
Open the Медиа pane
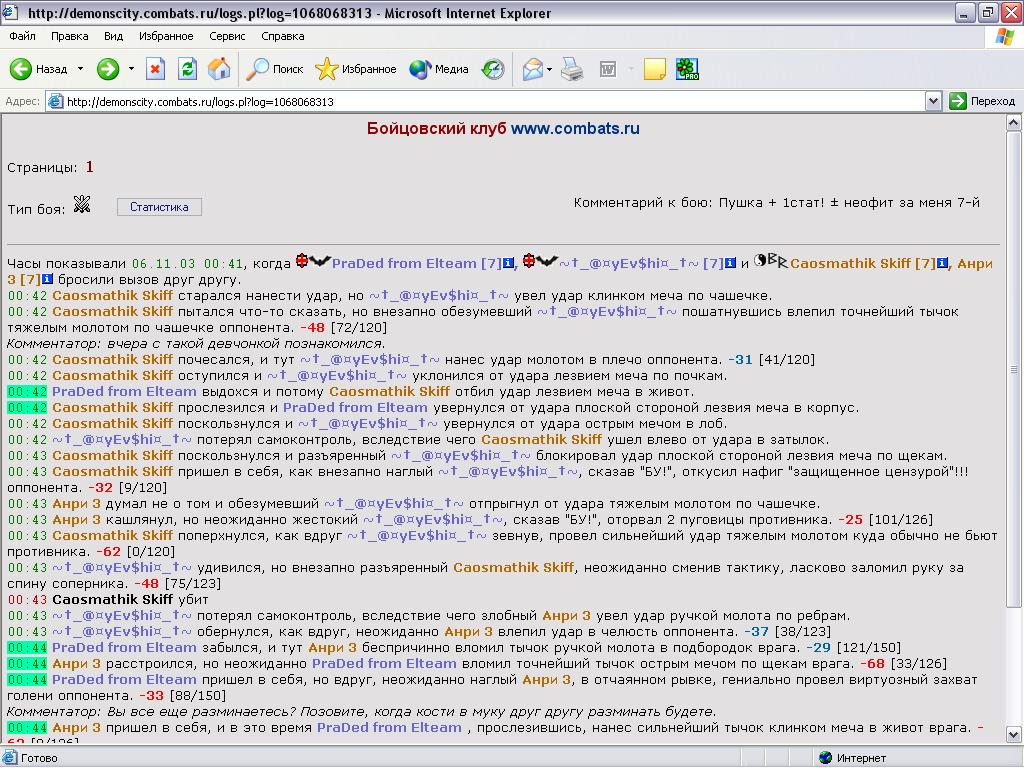click(439, 69)
